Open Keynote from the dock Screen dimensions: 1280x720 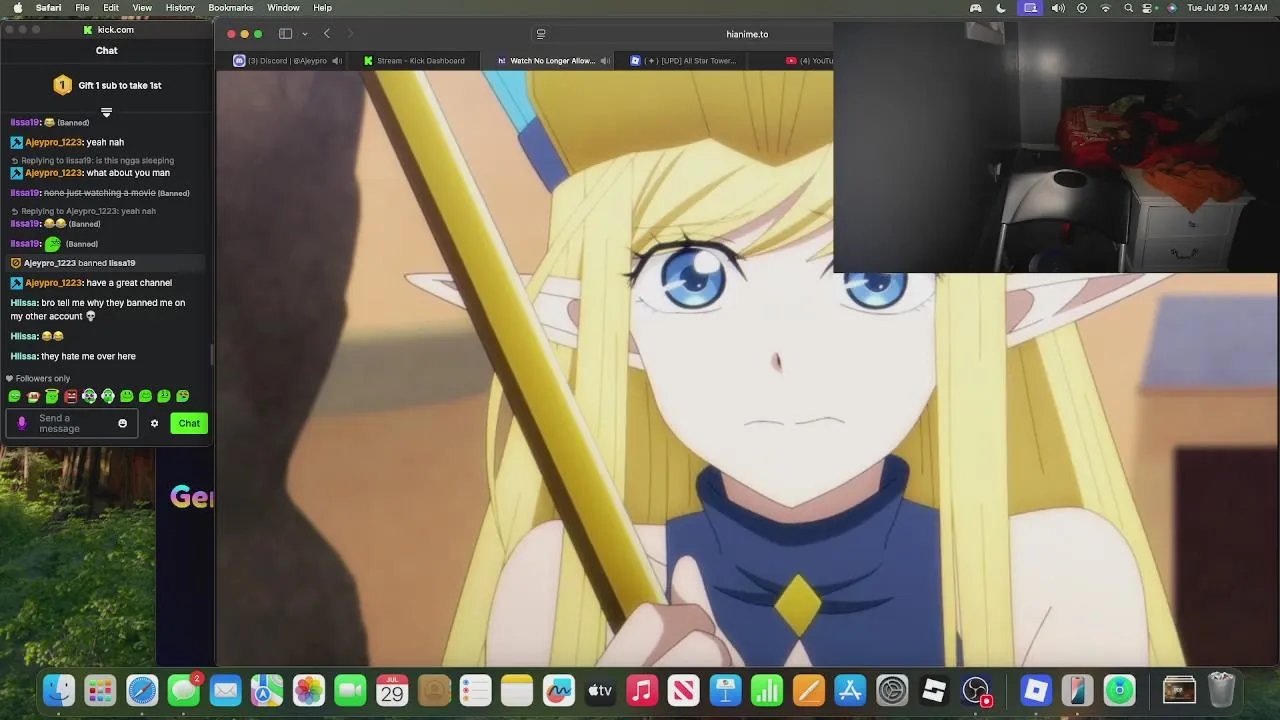(x=725, y=690)
